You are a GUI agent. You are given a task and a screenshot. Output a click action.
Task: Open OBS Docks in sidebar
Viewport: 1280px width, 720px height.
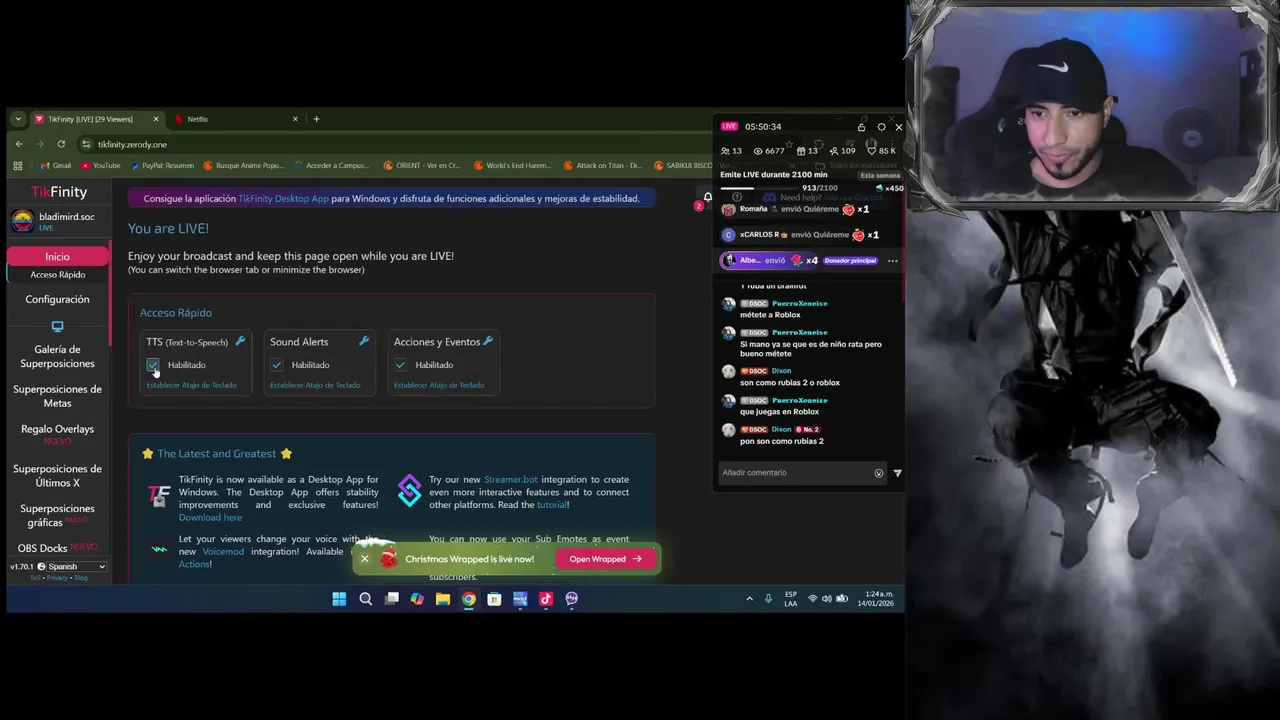click(56, 548)
